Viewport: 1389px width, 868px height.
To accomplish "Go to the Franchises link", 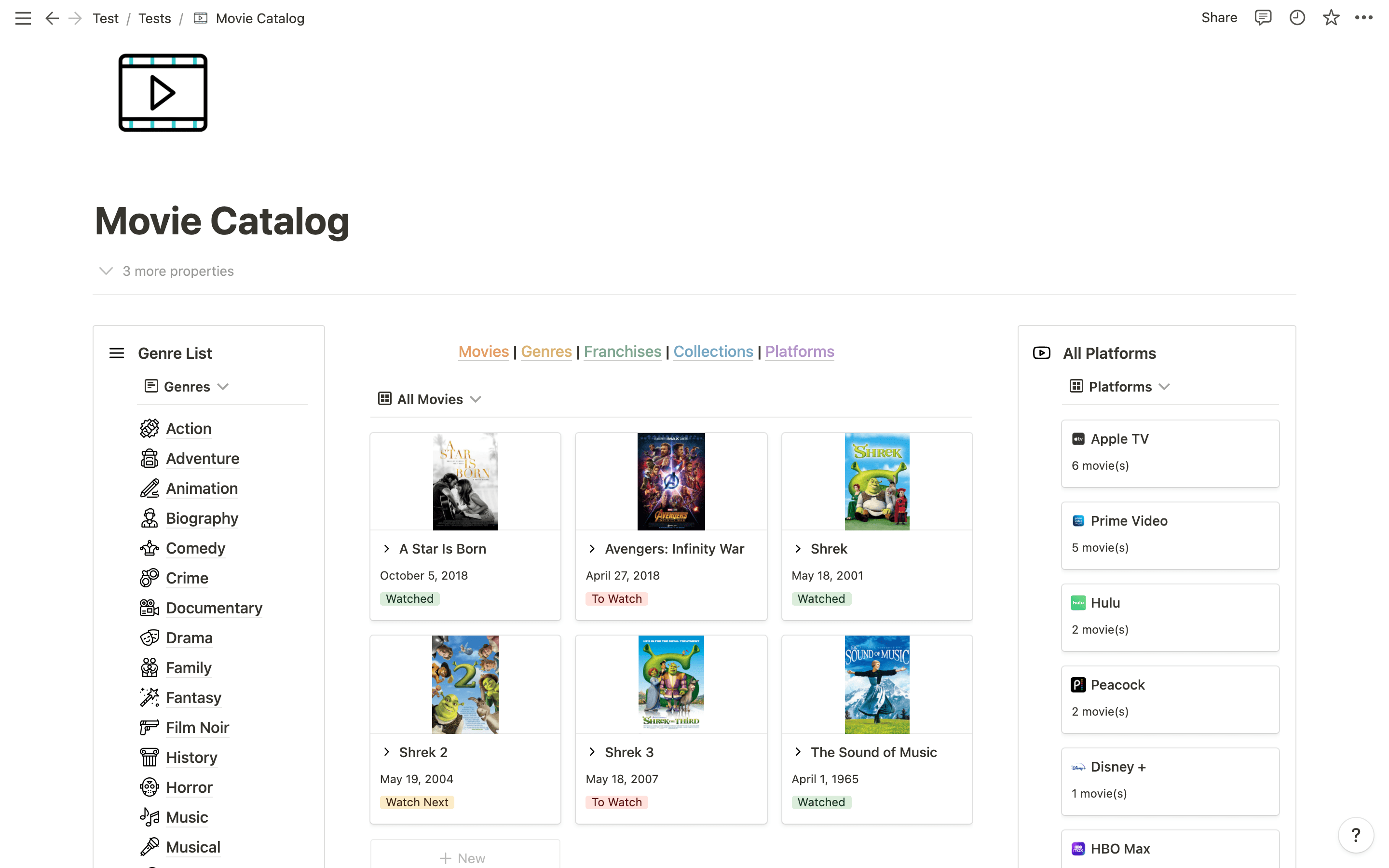I will click(x=622, y=352).
